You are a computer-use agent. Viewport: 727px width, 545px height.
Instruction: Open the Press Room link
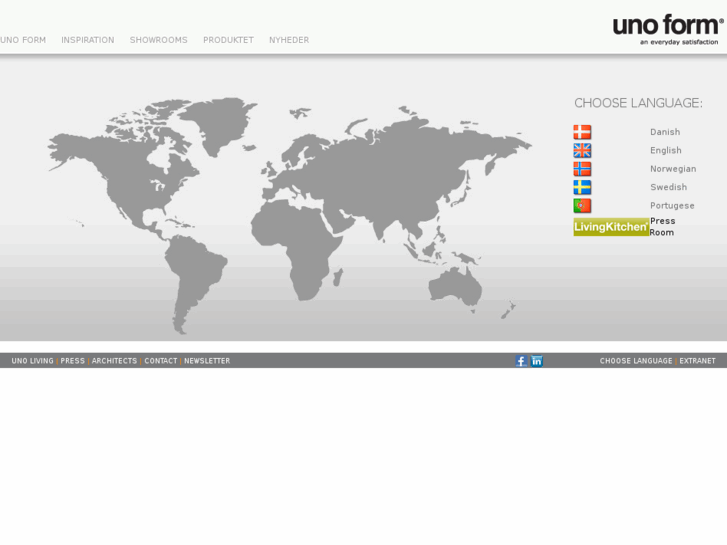pyautogui.click(x=662, y=227)
